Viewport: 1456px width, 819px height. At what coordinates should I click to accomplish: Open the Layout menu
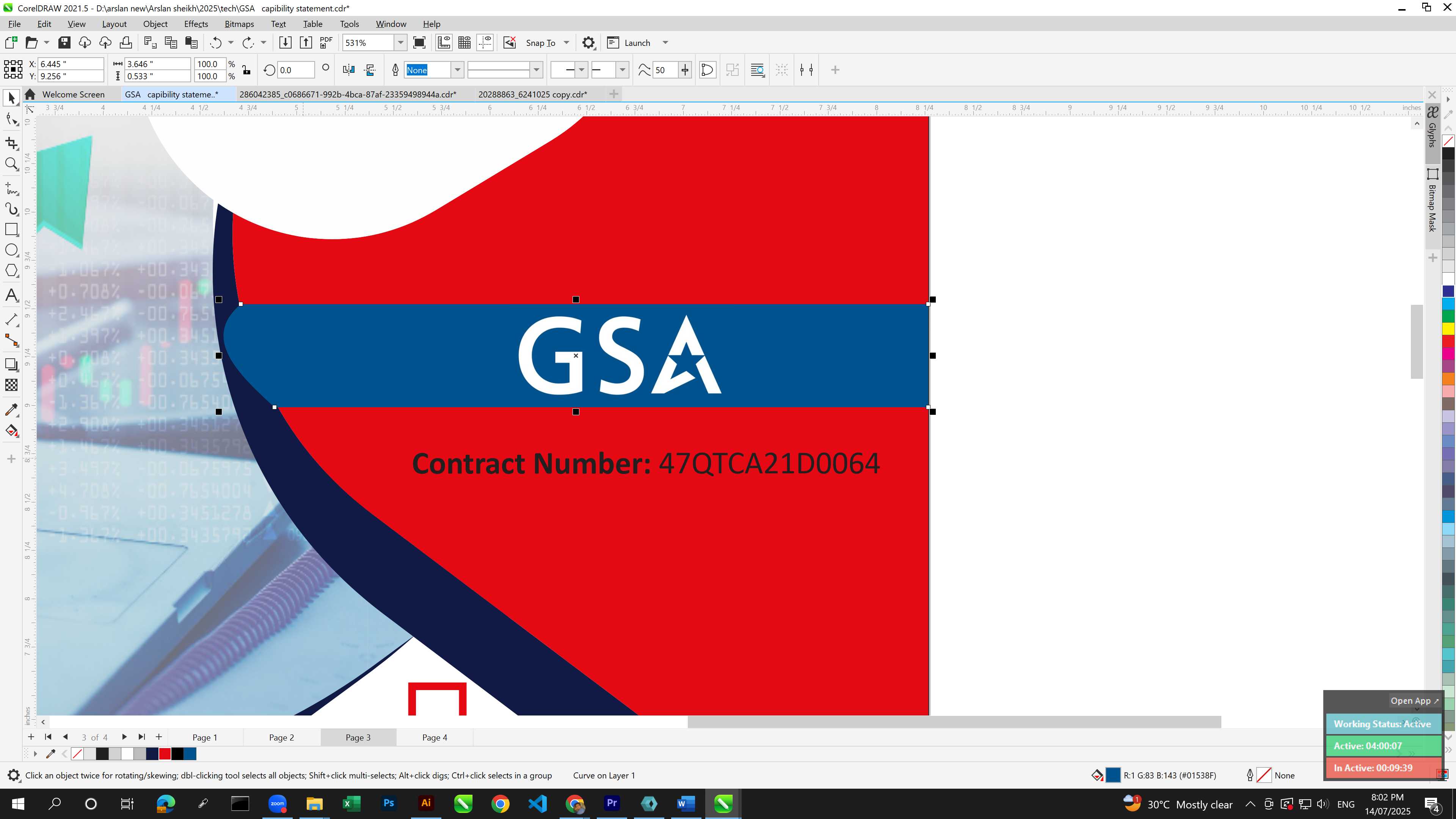click(x=114, y=24)
